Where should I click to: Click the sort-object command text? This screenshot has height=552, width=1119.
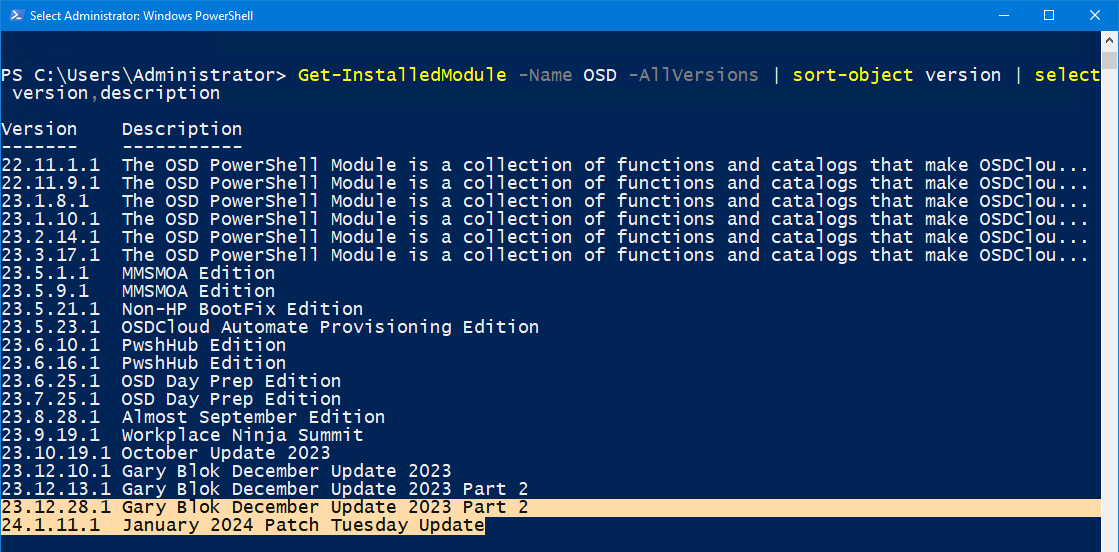[x=852, y=75]
